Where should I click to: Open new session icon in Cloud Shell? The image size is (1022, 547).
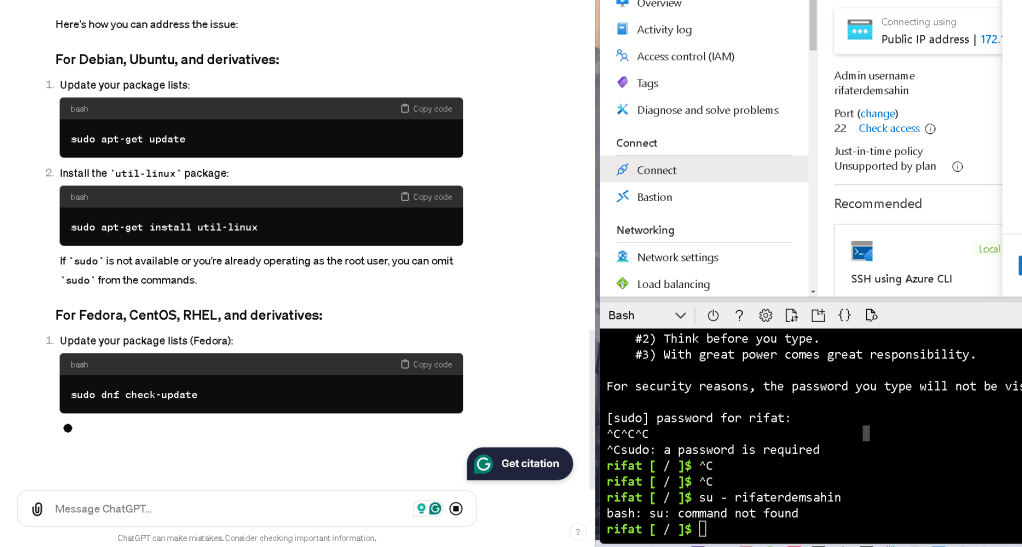tap(818, 316)
